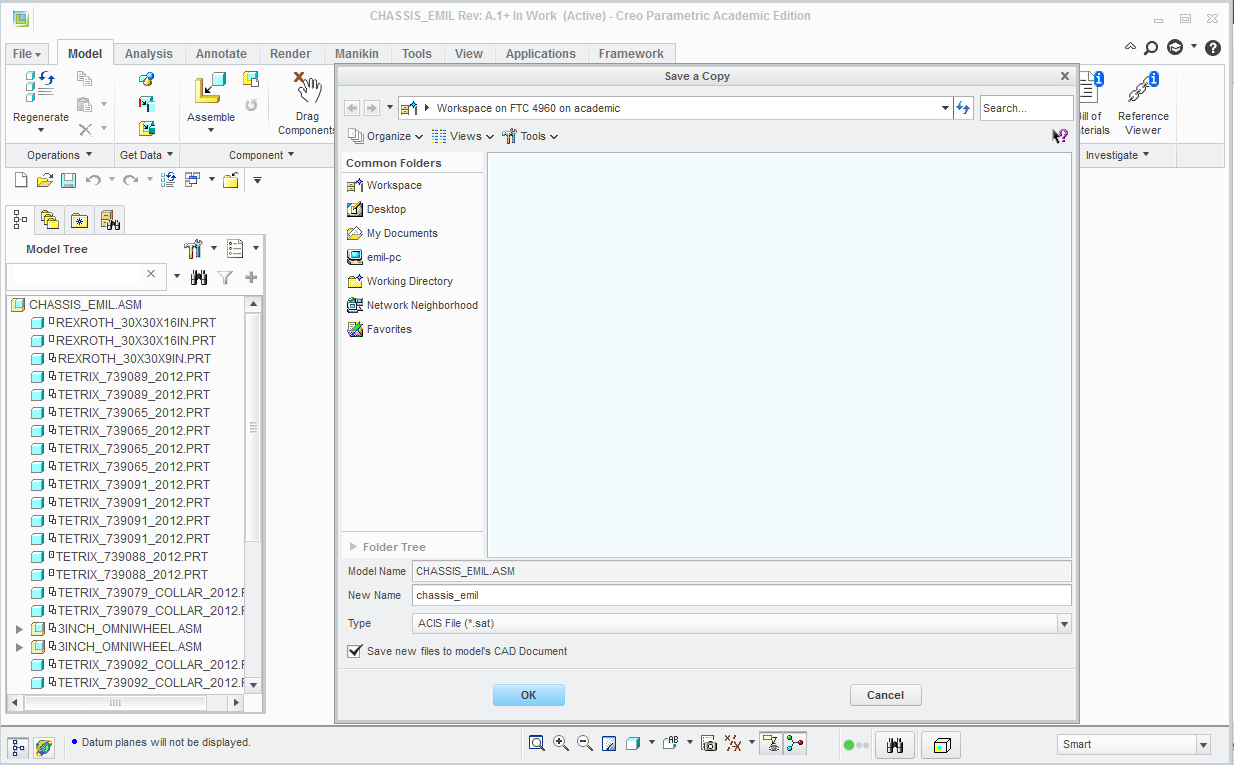Click the Undo arrow in quick access toolbar

(x=93, y=180)
